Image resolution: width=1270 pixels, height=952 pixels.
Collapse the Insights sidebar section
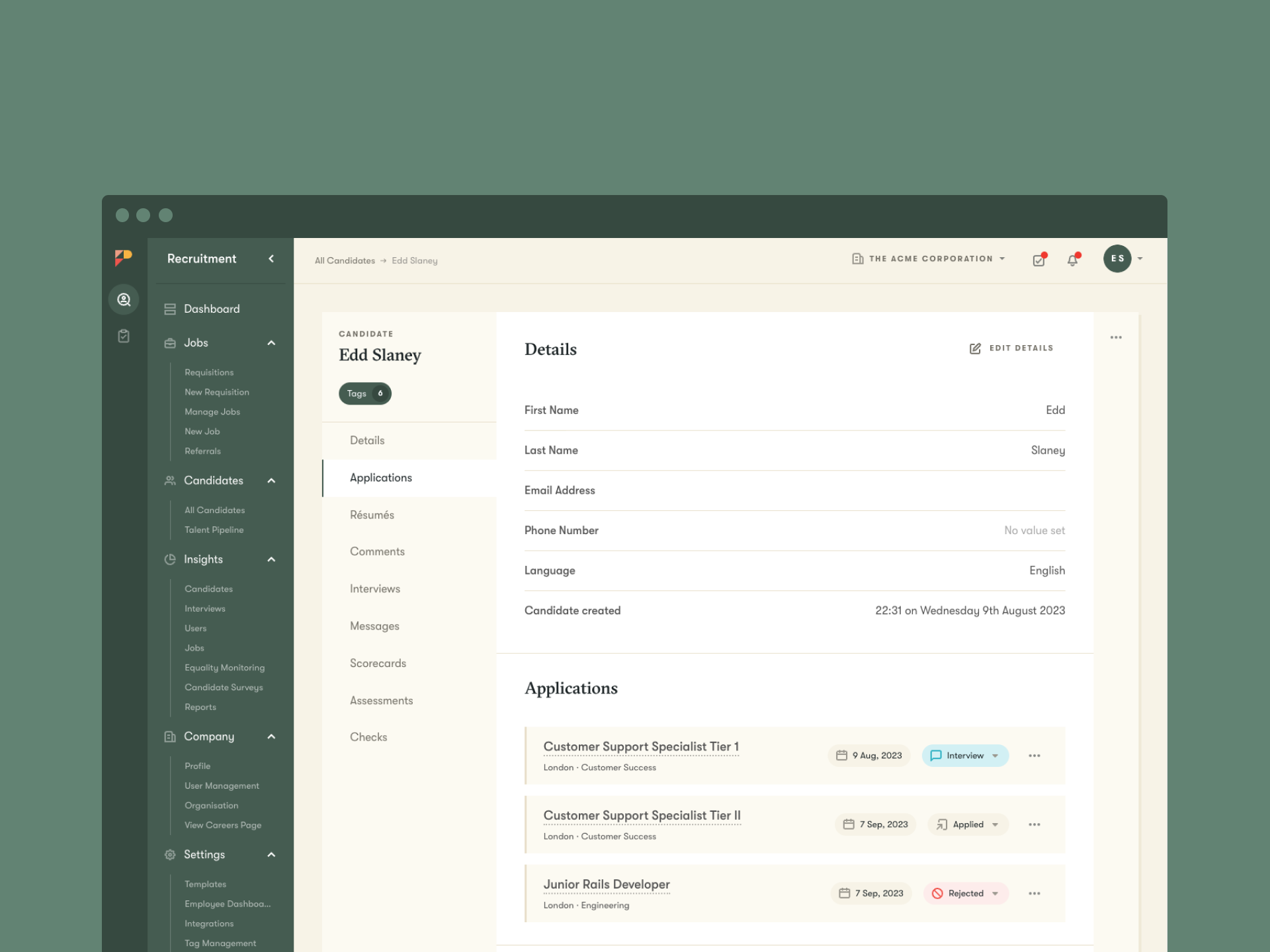click(x=271, y=559)
